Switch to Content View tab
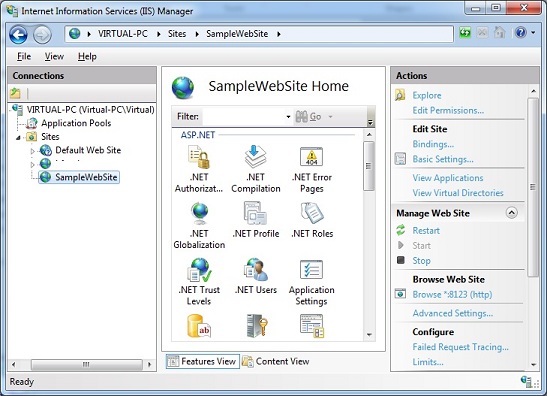The height and width of the screenshot is (396, 547). [x=276, y=361]
